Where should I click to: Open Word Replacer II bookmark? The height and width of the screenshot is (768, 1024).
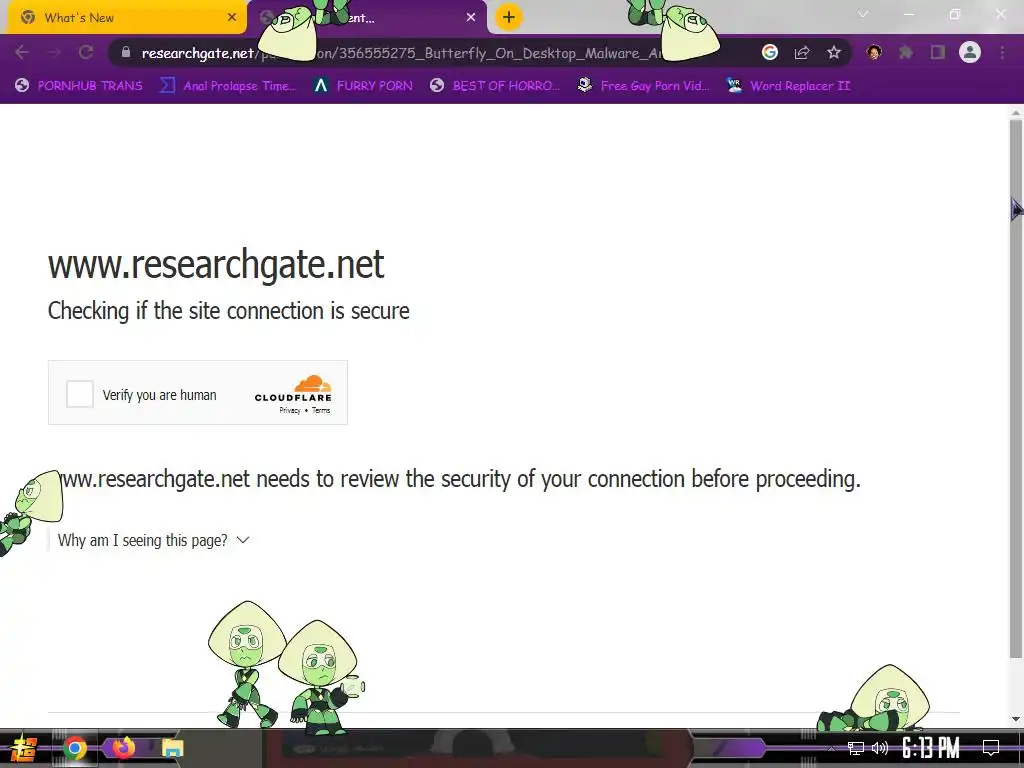point(788,86)
